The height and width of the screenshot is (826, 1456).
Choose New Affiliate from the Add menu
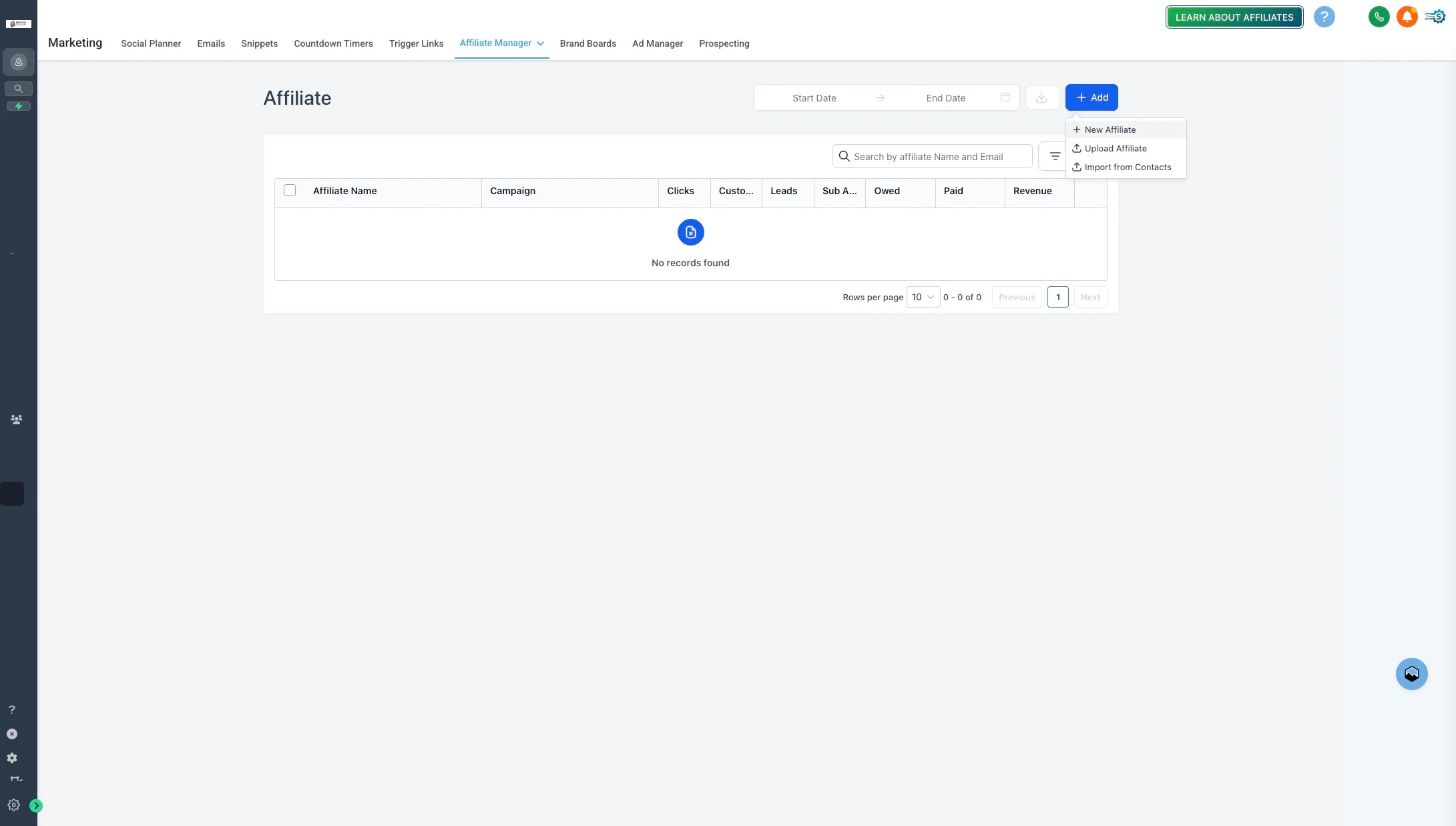[1126, 129]
